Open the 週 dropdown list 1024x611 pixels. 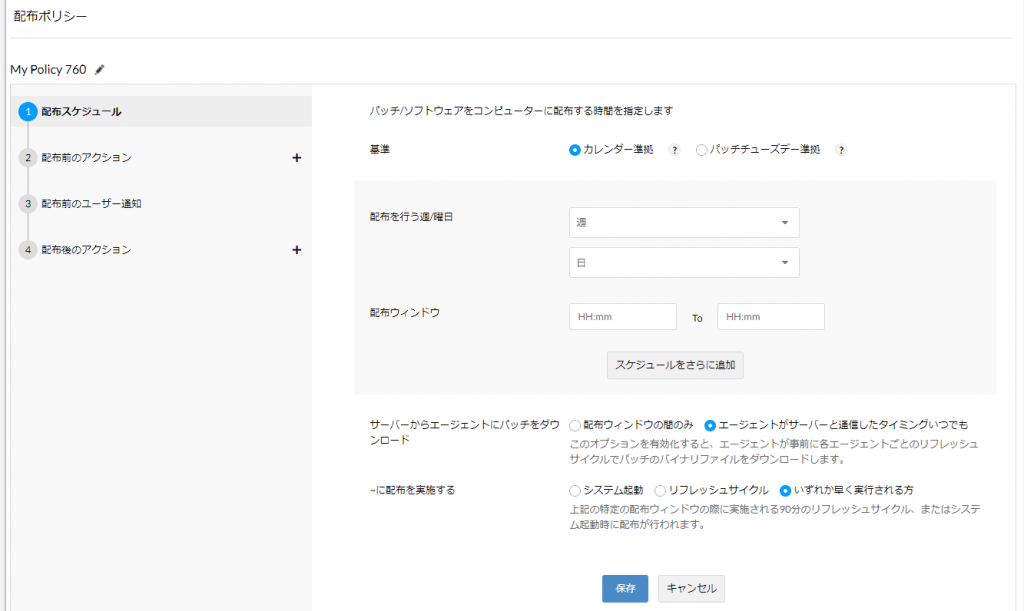point(684,223)
